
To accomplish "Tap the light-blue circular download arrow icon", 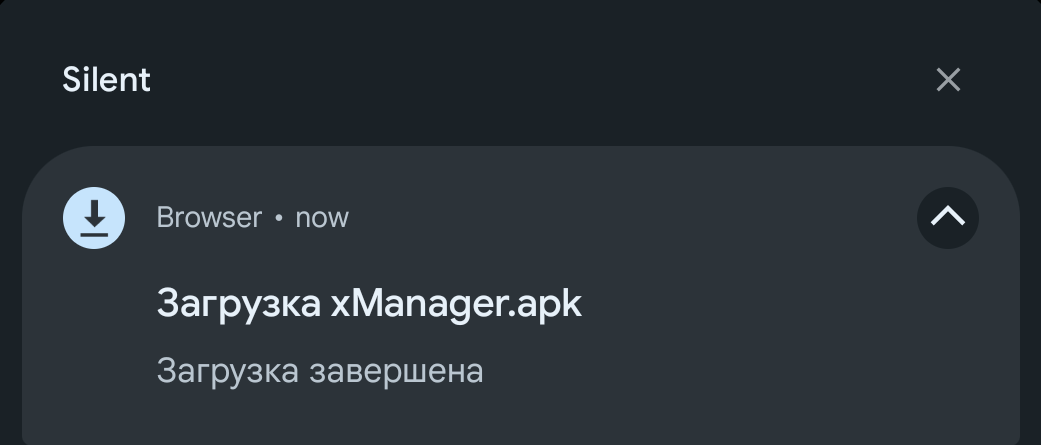I will click(94, 218).
